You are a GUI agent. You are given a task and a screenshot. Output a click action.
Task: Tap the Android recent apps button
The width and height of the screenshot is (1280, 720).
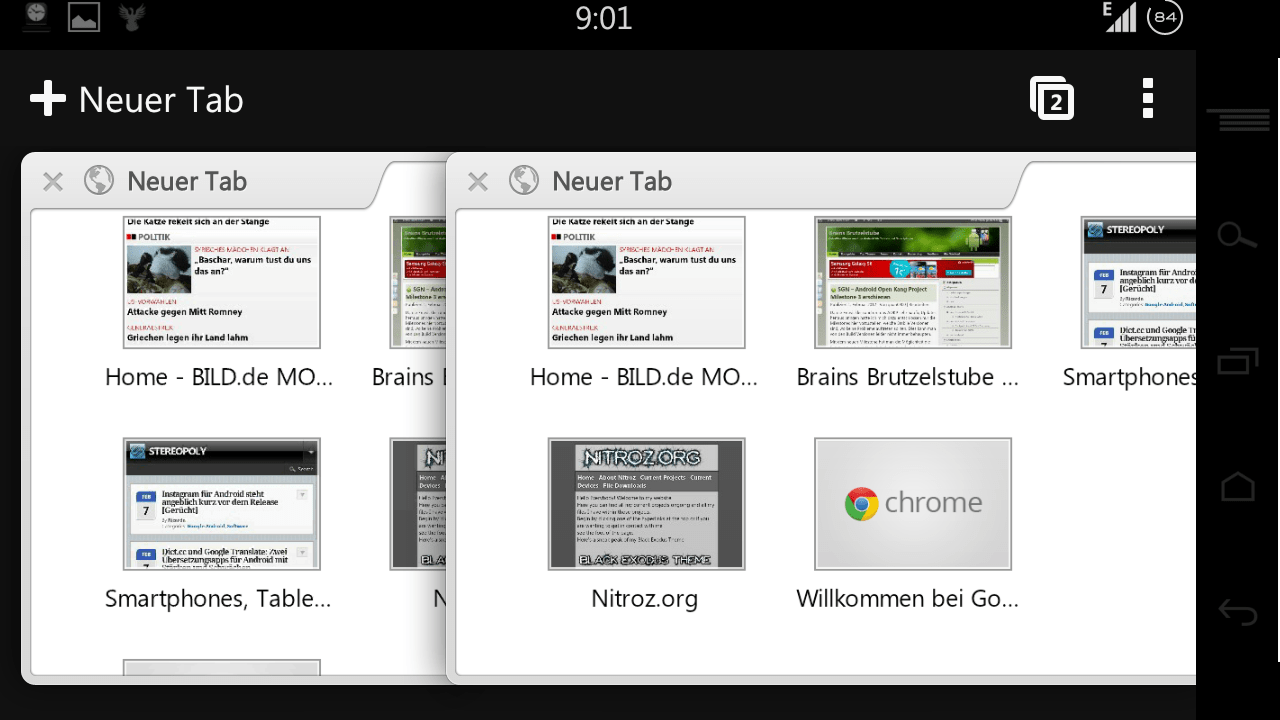point(1238,360)
